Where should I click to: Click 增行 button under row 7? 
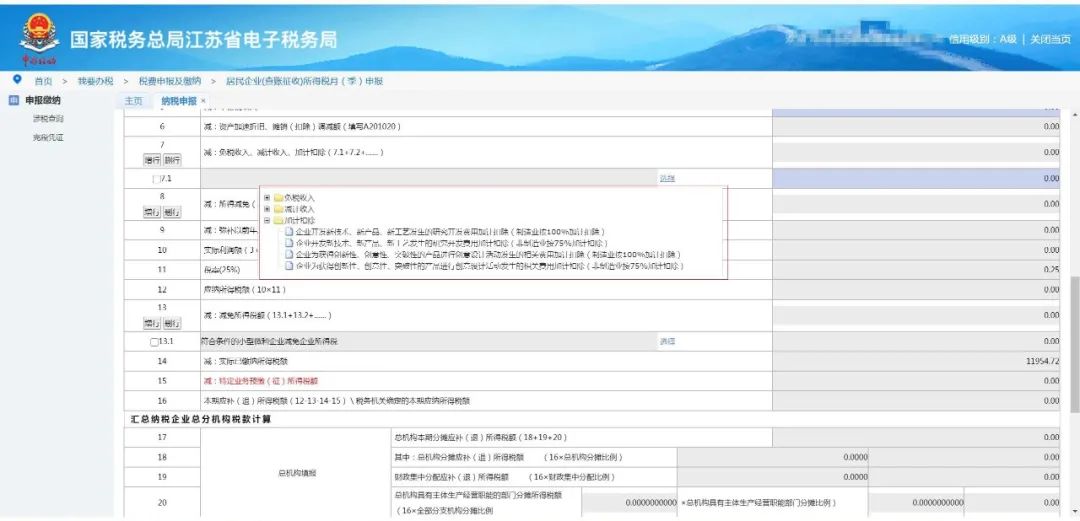click(x=152, y=160)
